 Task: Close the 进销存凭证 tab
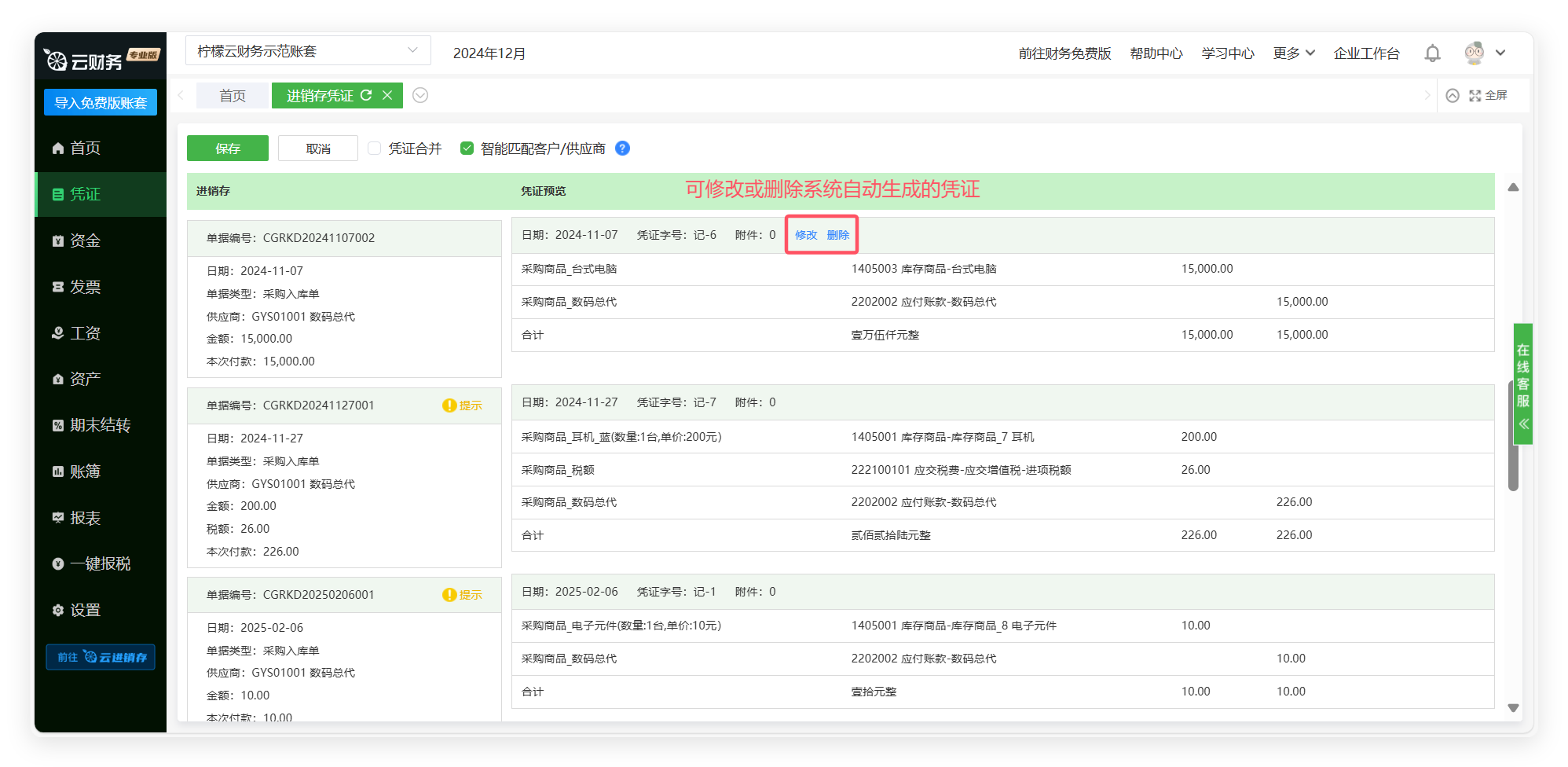387,95
